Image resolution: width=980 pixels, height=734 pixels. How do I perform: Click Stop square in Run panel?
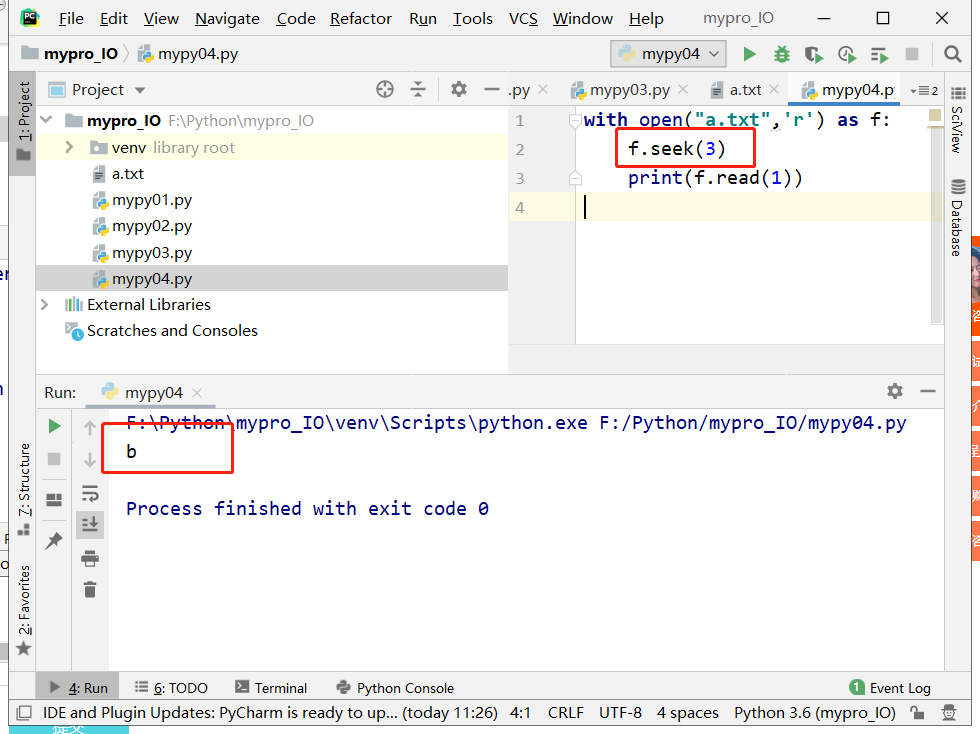click(x=54, y=459)
